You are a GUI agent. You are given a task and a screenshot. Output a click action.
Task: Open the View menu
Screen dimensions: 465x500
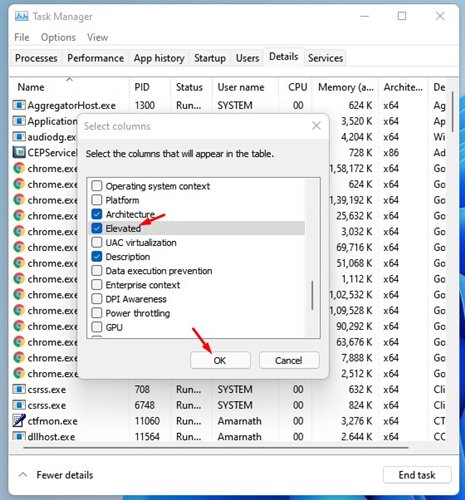click(x=97, y=37)
